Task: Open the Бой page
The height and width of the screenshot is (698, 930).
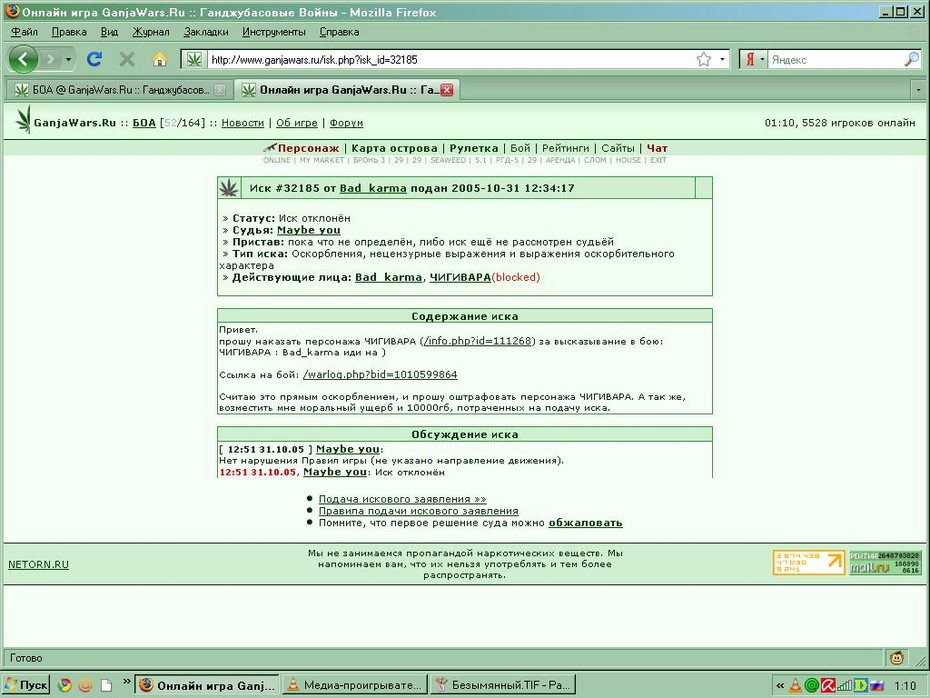Action: [520, 148]
